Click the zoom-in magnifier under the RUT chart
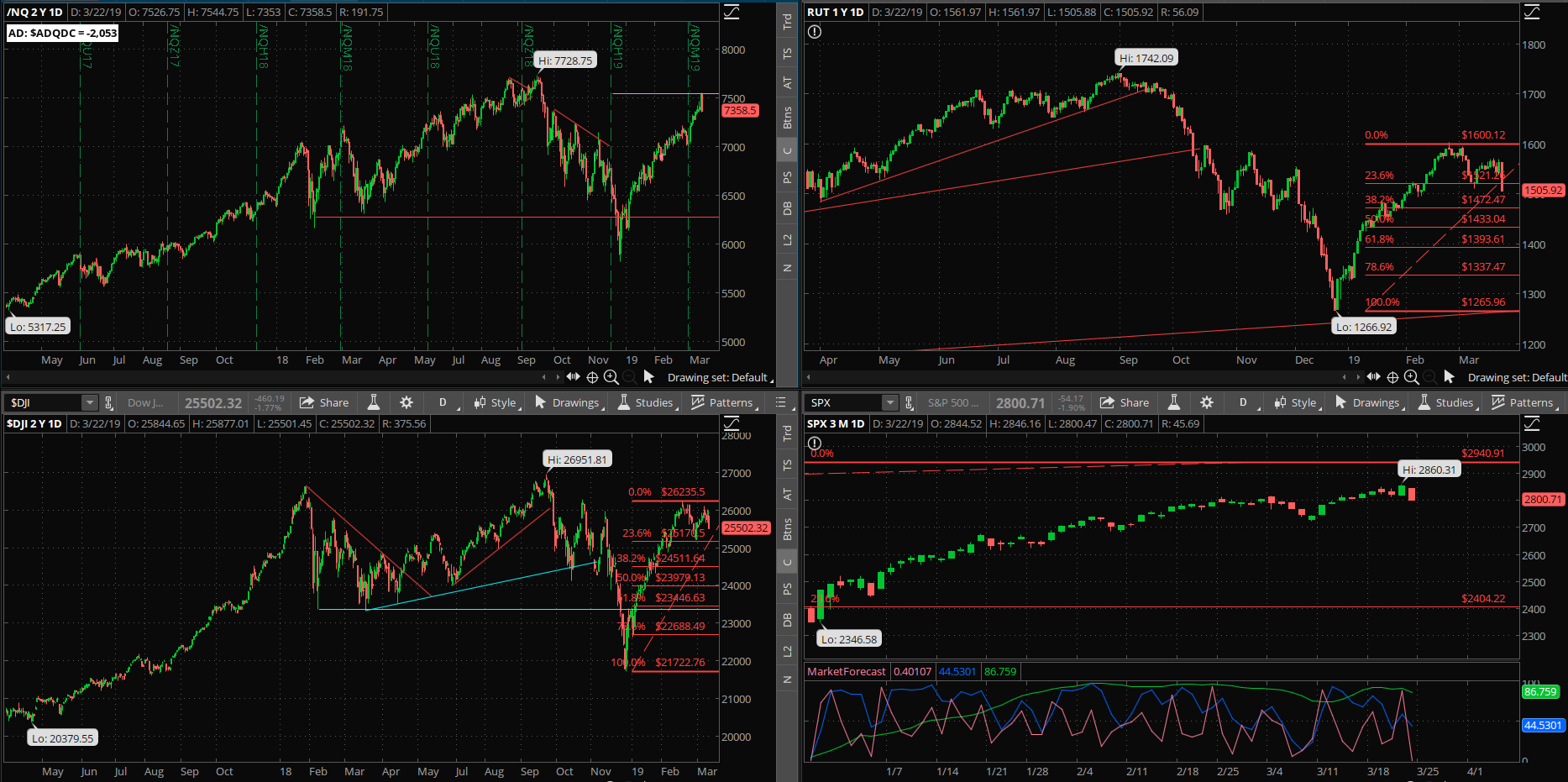 tap(1412, 377)
